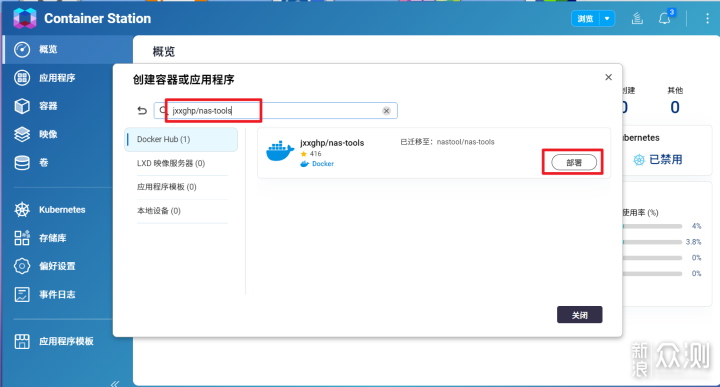
Task: Open 应用程序模板 templates icon
Action: [22, 341]
